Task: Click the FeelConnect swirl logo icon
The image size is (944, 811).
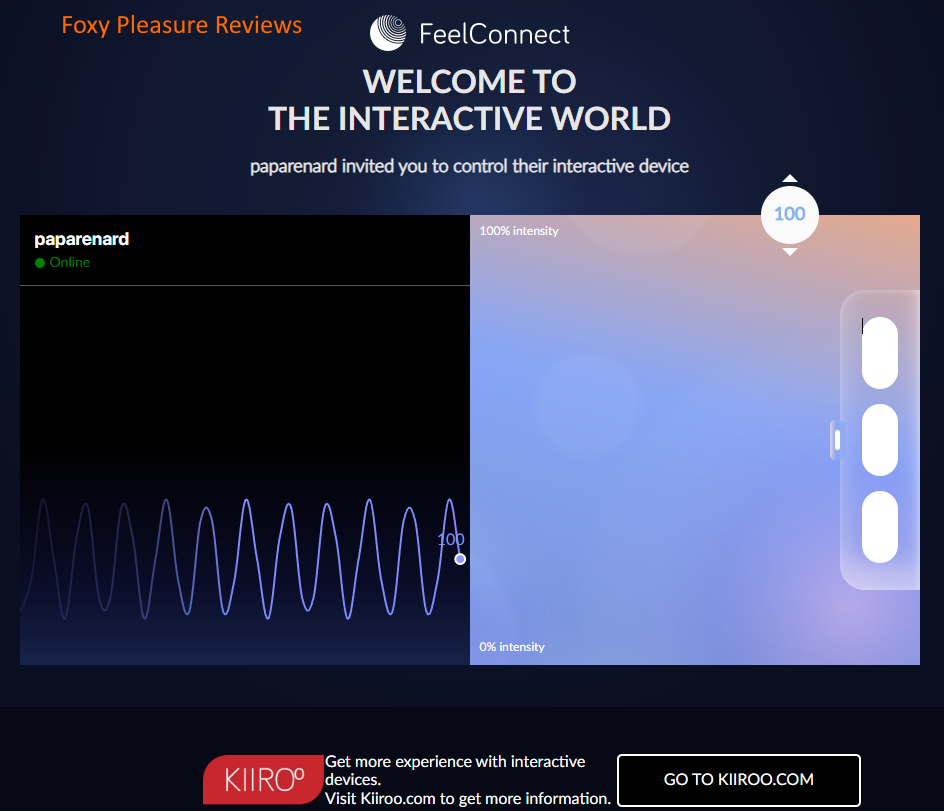Action: point(388,33)
